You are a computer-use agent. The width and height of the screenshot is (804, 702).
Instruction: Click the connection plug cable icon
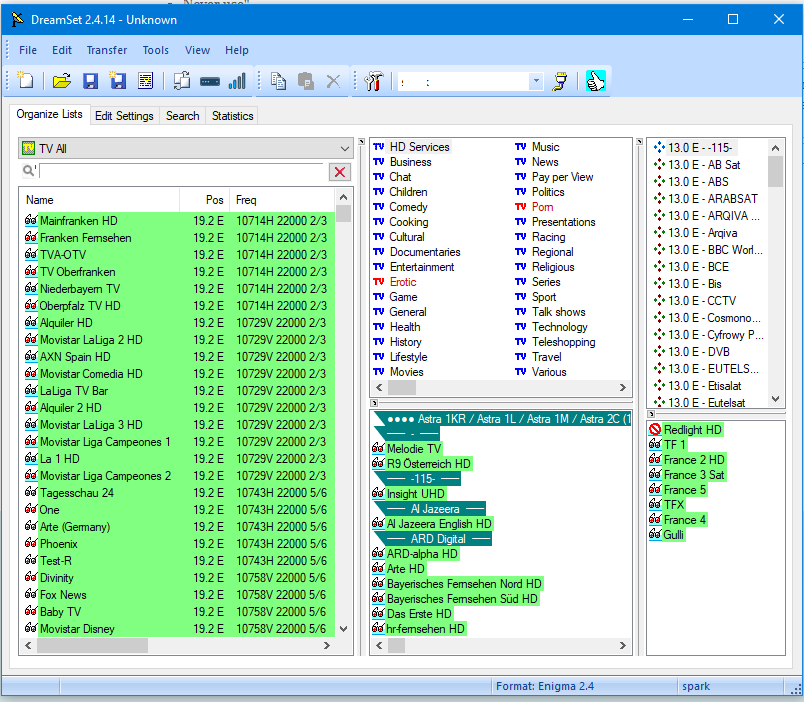pyautogui.click(x=559, y=81)
